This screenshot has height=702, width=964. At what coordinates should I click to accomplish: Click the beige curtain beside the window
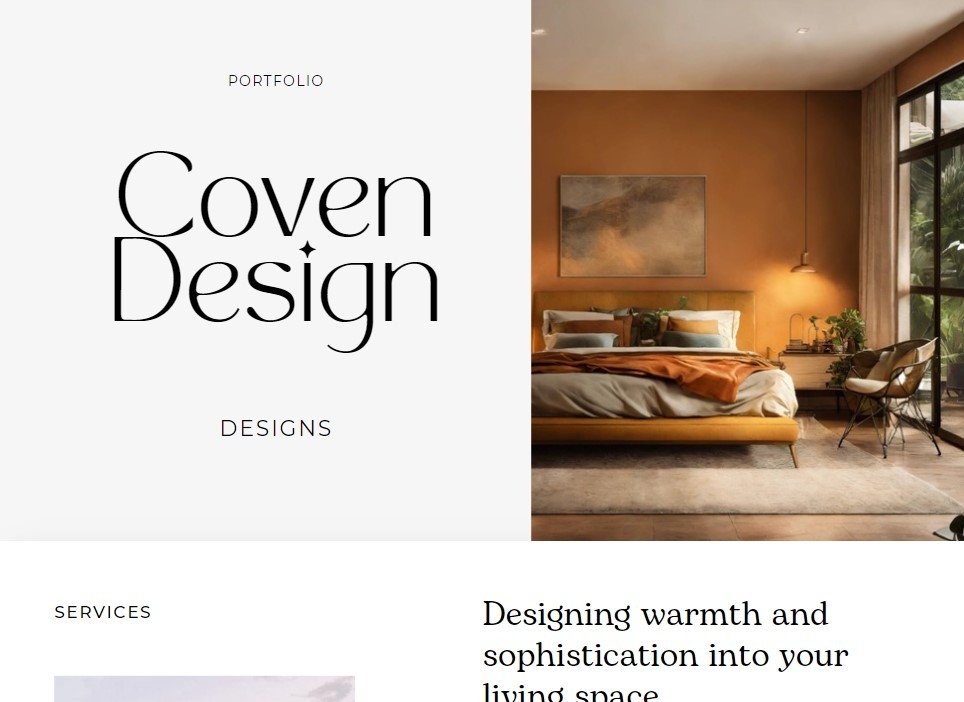point(878,209)
